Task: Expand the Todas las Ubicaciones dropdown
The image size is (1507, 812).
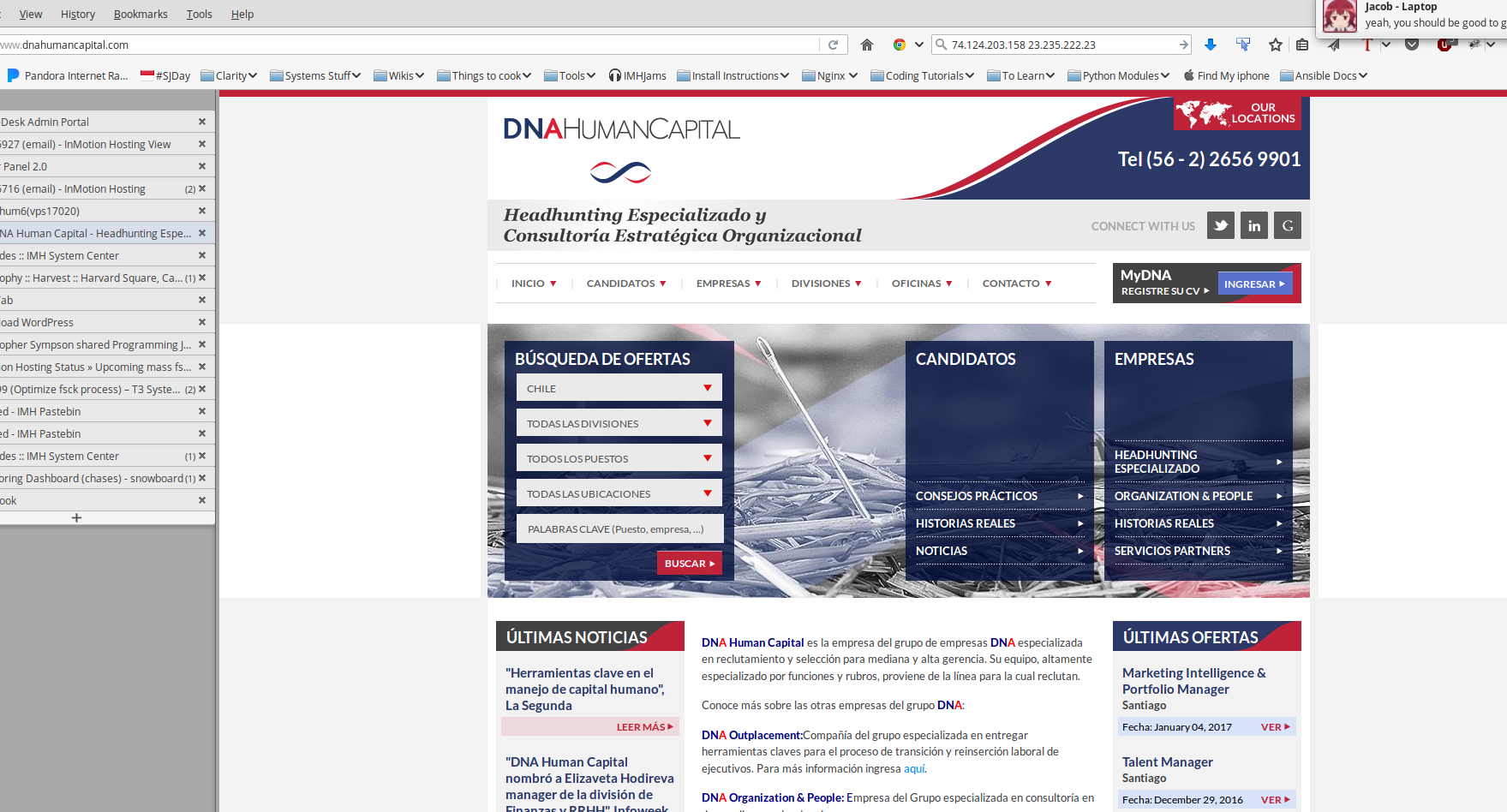Action: click(x=619, y=493)
